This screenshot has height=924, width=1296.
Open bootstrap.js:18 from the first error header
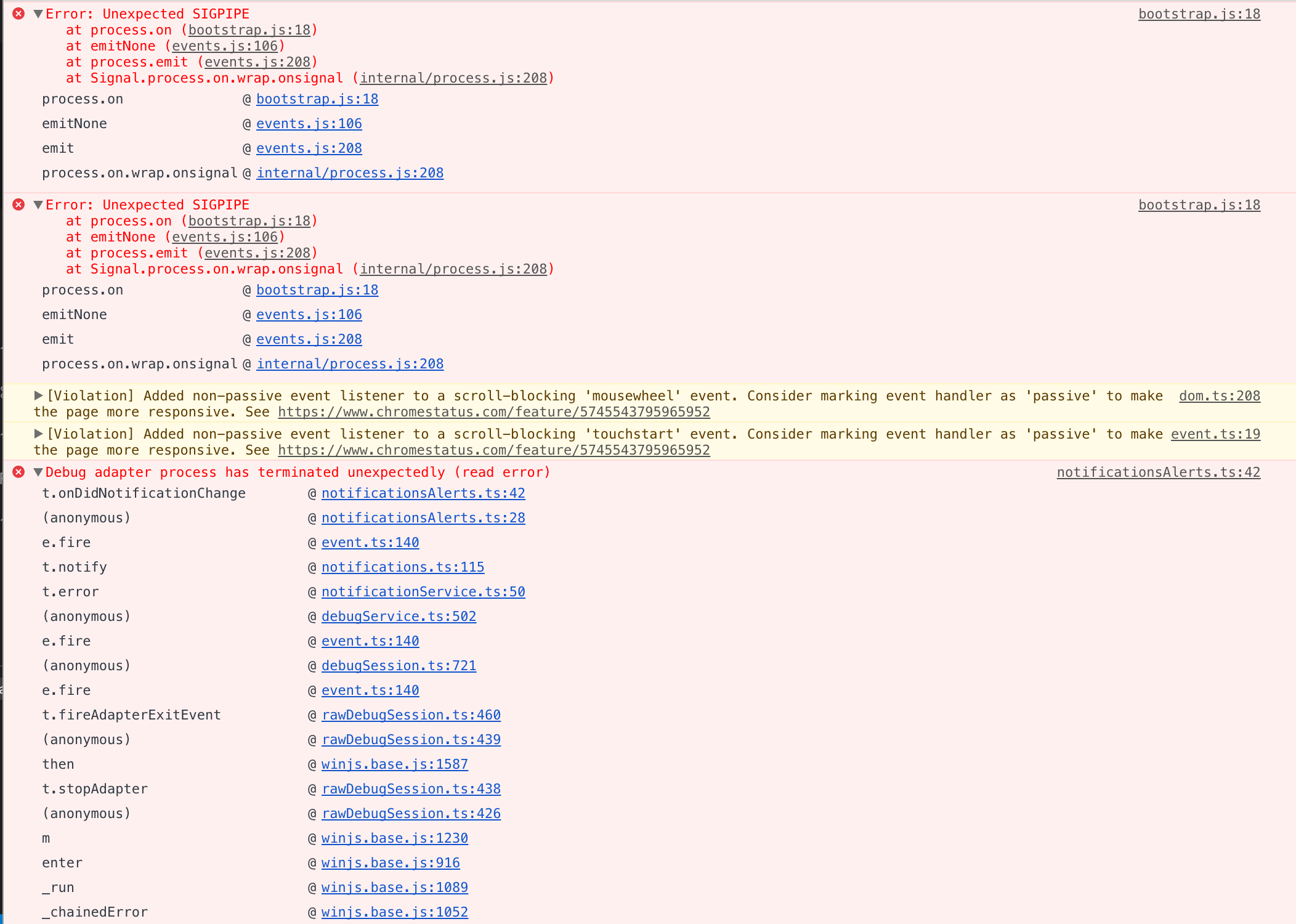pos(1199,14)
